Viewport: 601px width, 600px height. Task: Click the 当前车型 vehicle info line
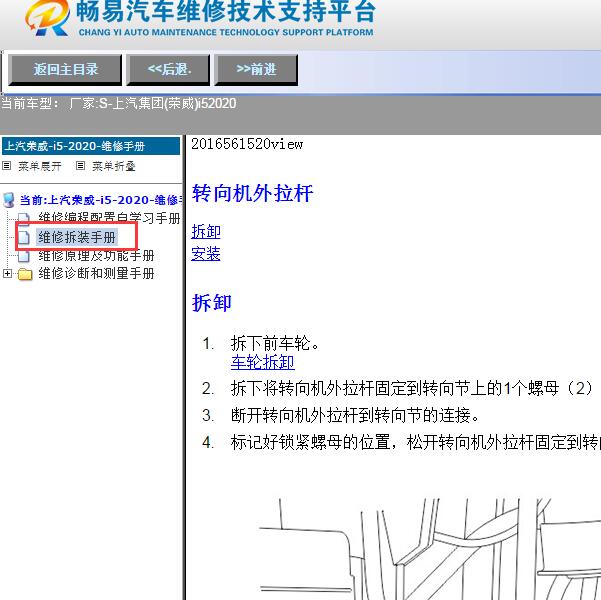pyautogui.click(x=118, y=104)
